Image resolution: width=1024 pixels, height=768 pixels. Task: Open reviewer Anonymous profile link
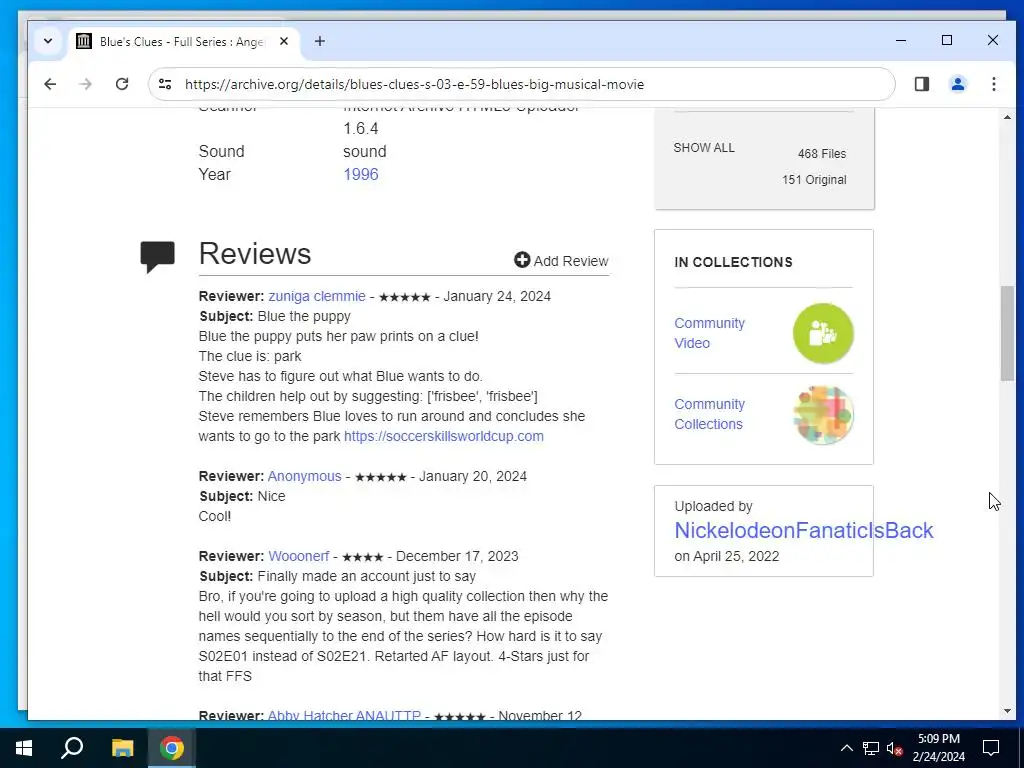[304, 476]
